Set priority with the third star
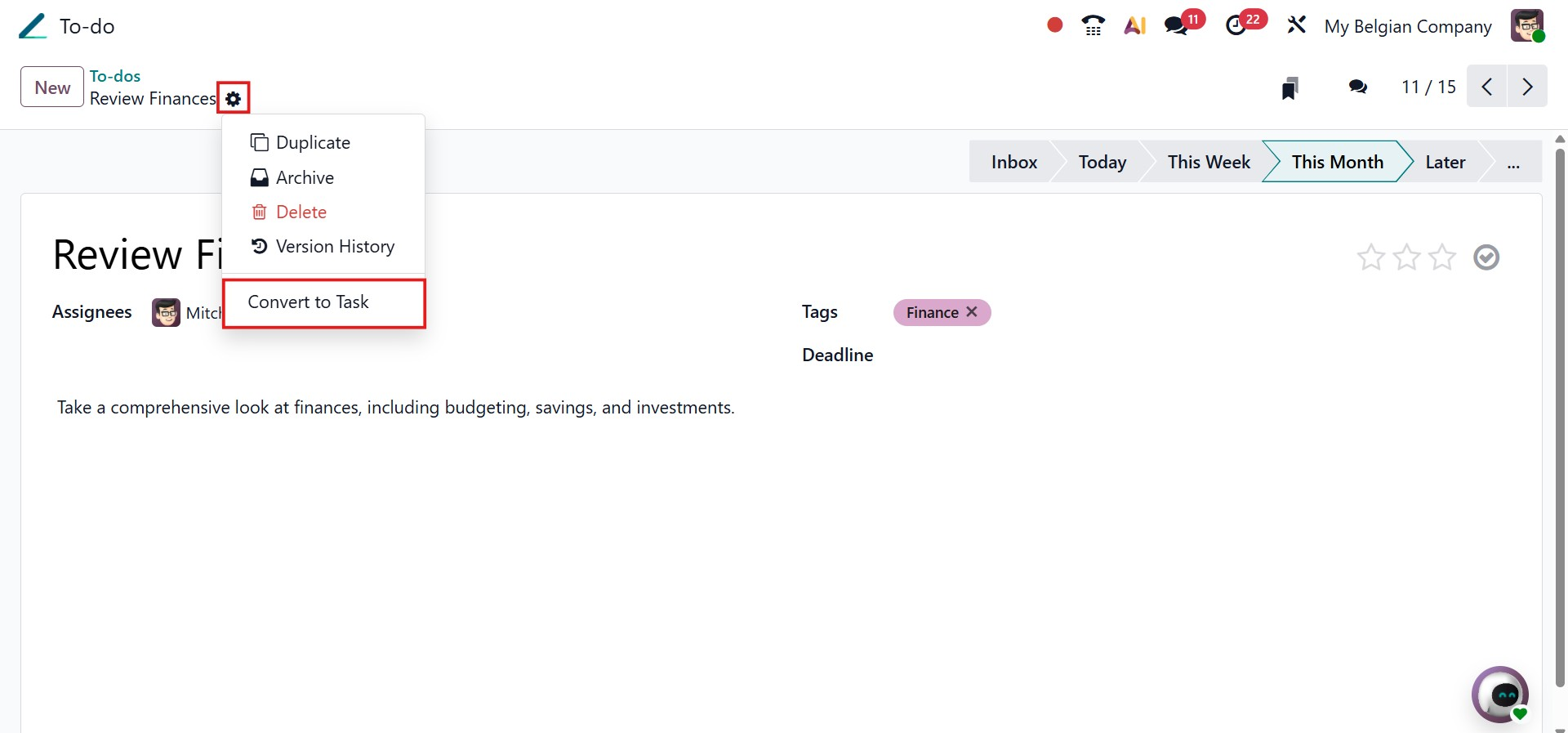Viewport: 1568px width, 733px height. coord(1442,257)
